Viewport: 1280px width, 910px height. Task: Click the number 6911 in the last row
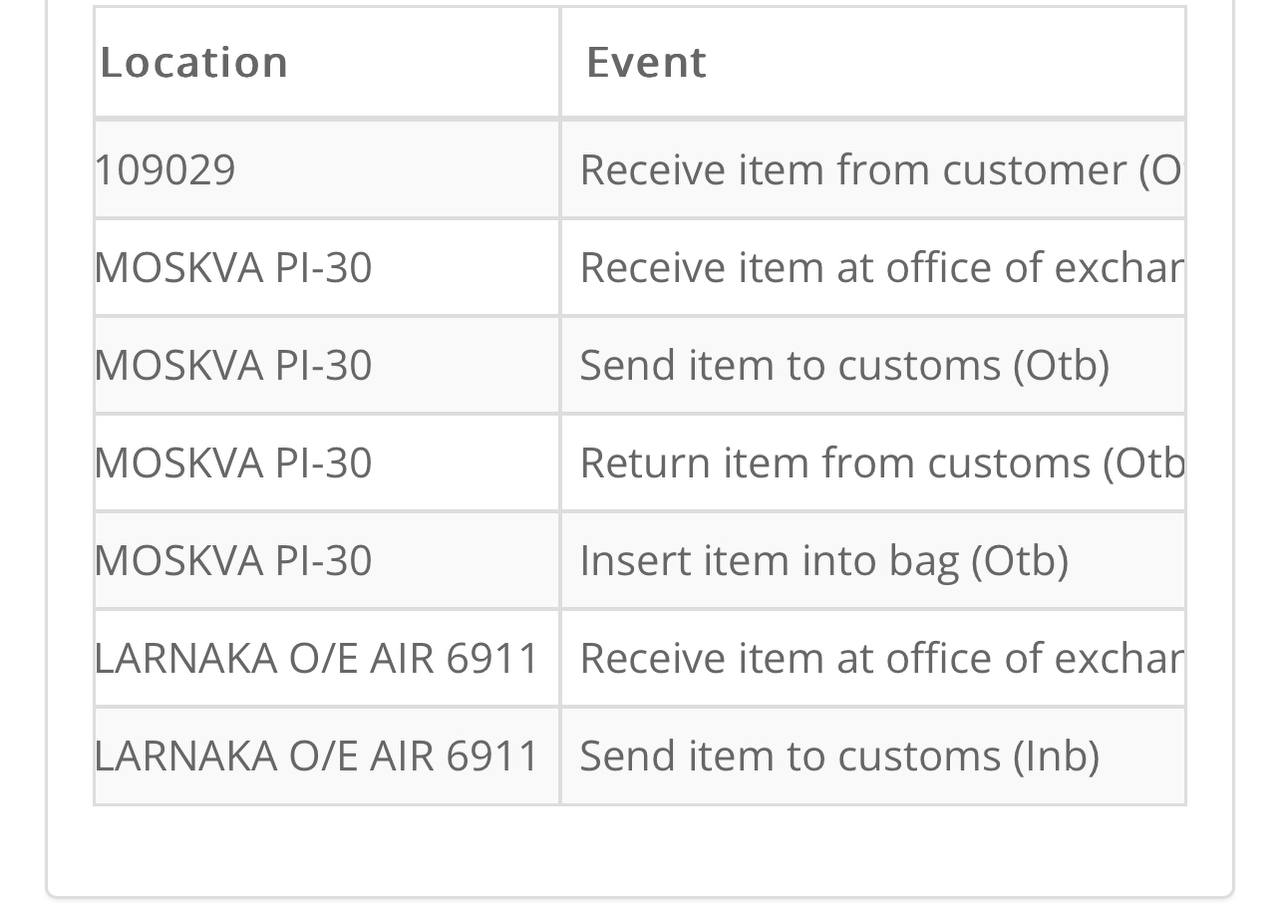coord(492,755)
